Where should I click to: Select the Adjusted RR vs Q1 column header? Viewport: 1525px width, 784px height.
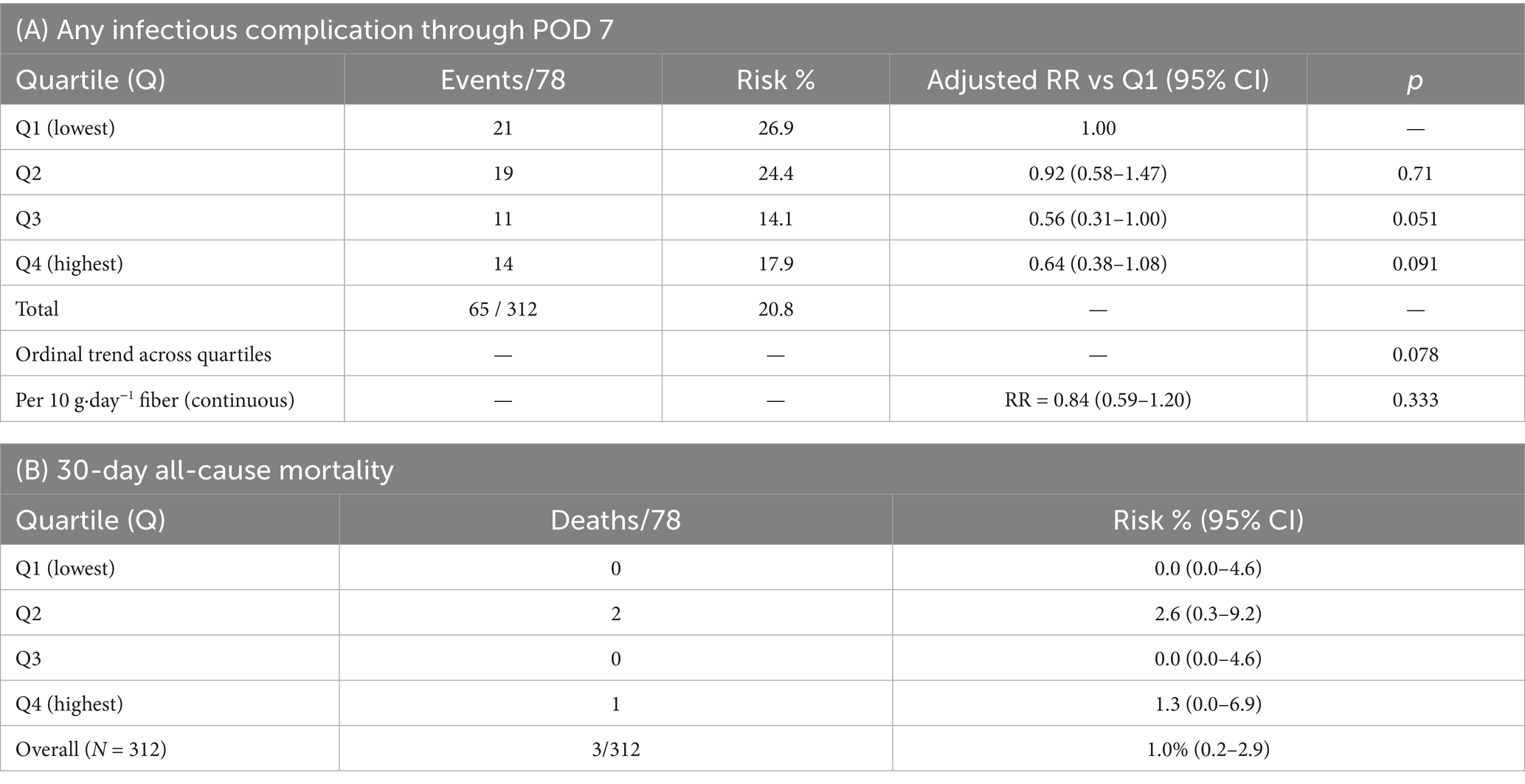[1098, 80]
